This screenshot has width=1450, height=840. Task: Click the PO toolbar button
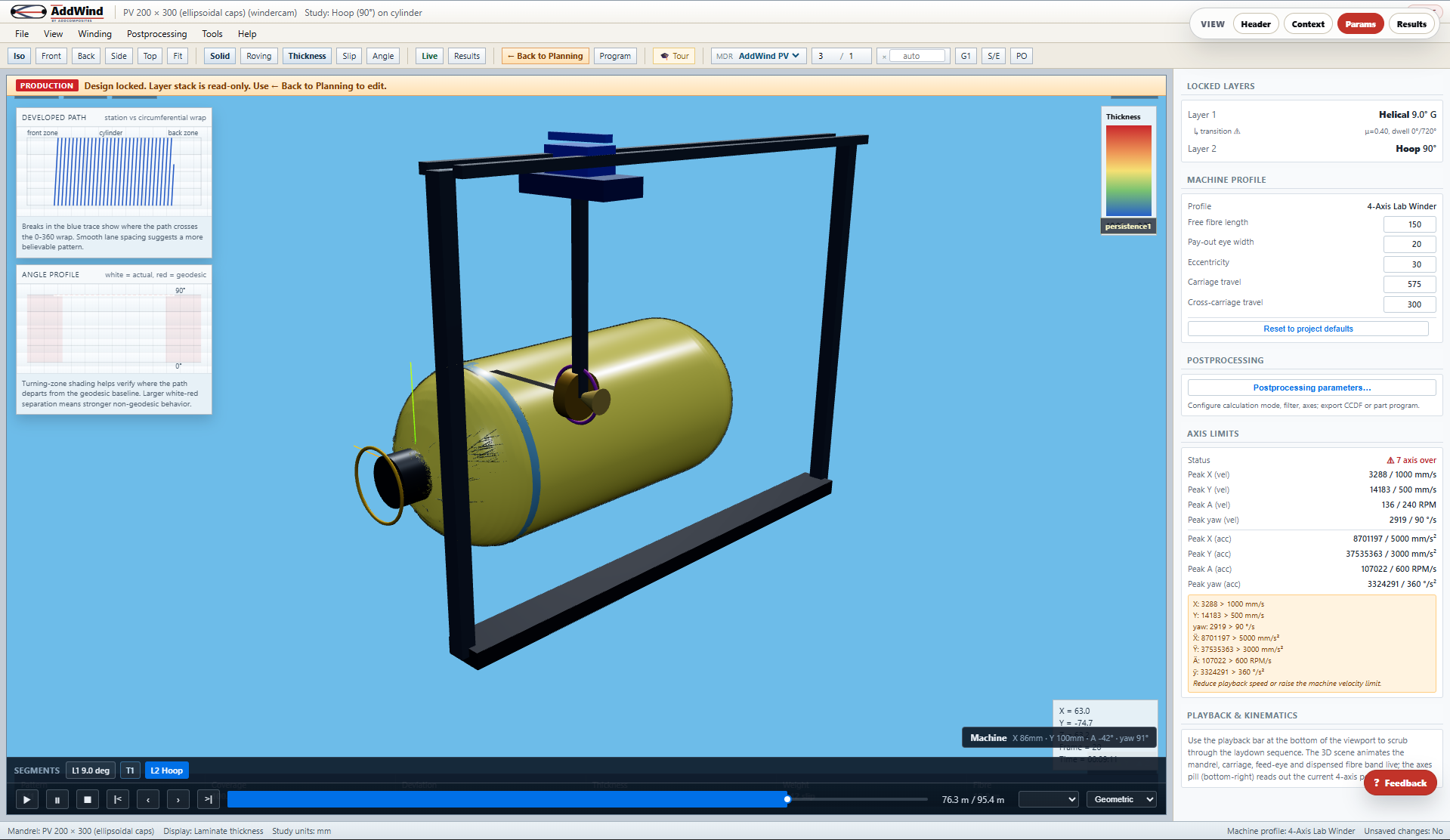[1022, 56]
